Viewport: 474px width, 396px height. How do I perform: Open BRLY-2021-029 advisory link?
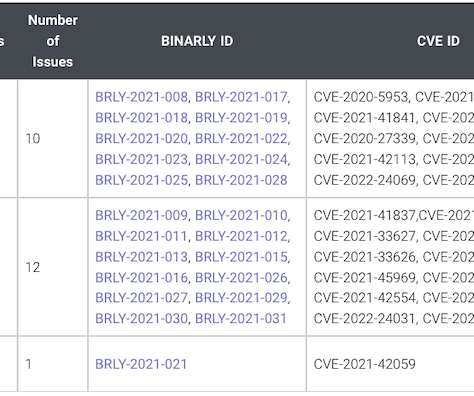pos(241,298)
